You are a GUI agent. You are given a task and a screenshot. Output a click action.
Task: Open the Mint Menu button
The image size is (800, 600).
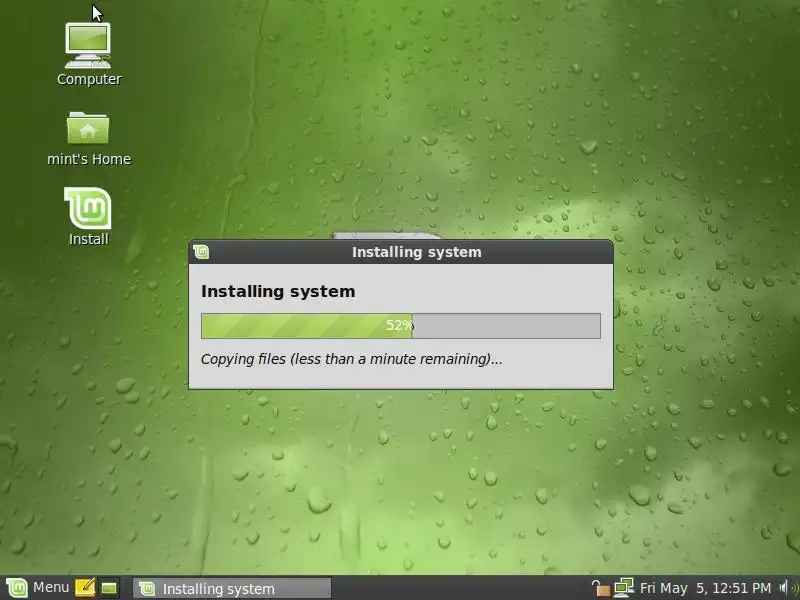[38, 588]
